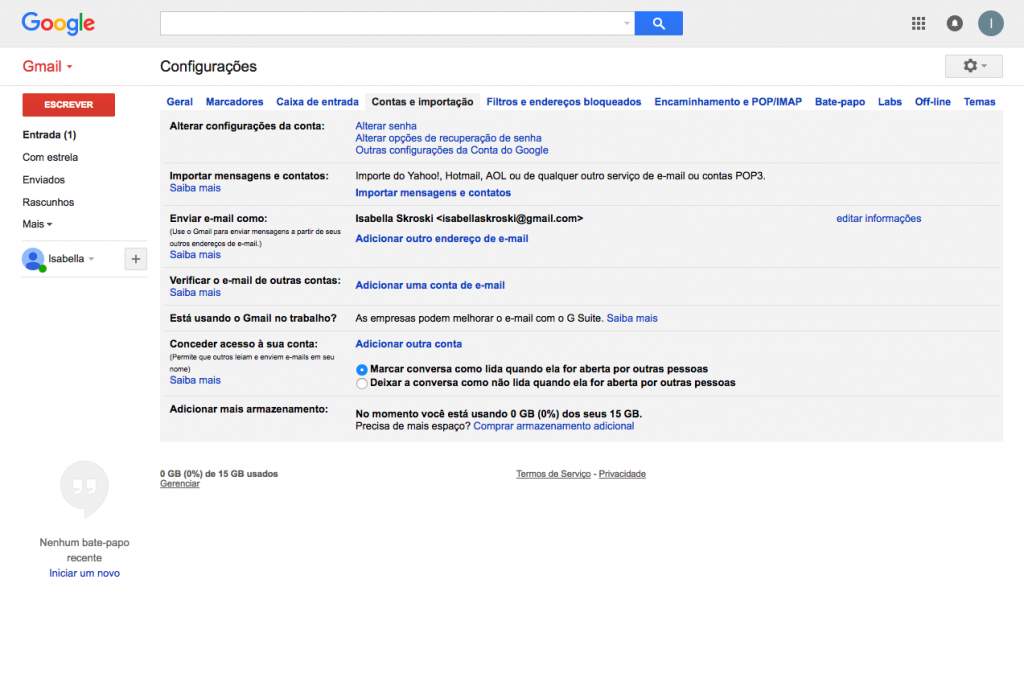Click Adicionar outro endereço de e-mail
The width and height of the screenshot is (1024, 678).
[x=441, y=239]
